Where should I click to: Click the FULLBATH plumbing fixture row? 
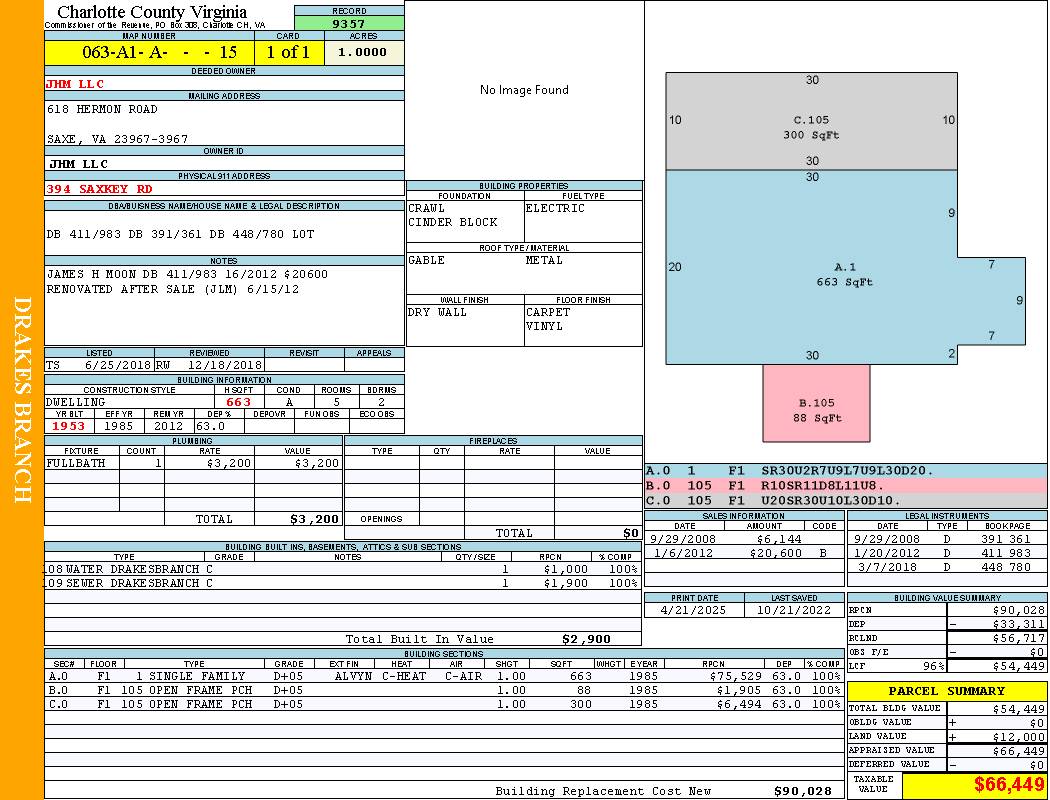click(193, 463)
